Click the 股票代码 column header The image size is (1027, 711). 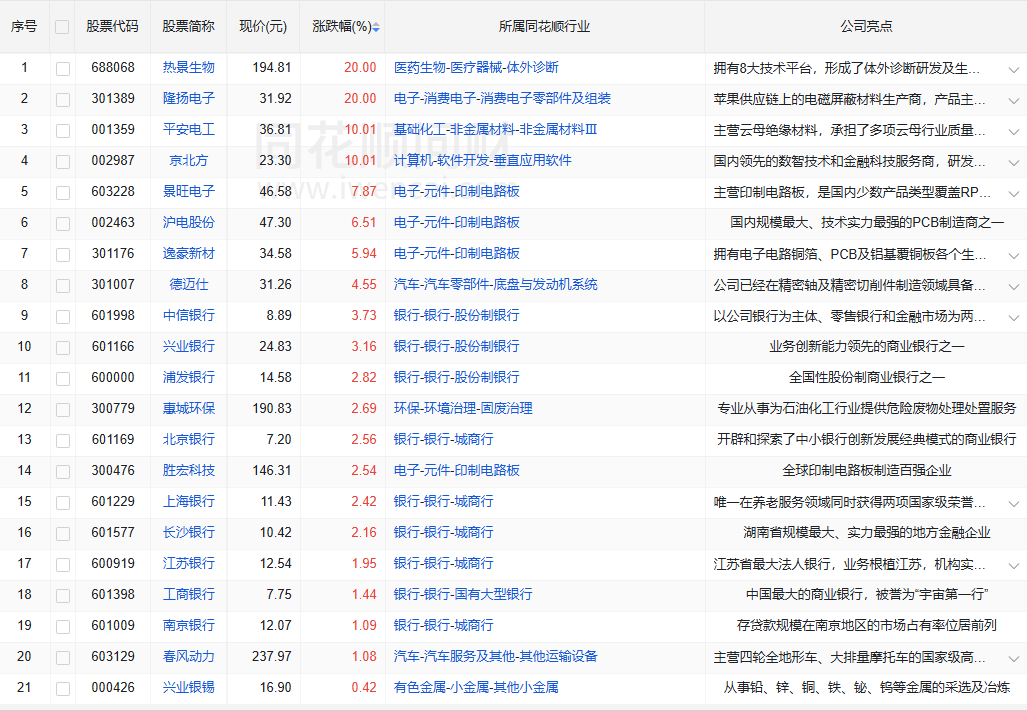(113, 27)
